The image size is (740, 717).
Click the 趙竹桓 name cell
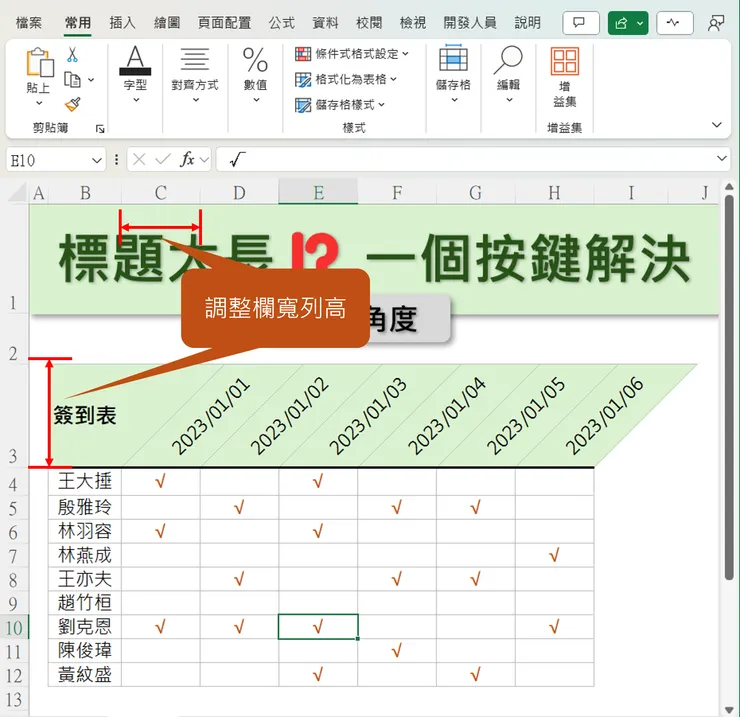85,603
